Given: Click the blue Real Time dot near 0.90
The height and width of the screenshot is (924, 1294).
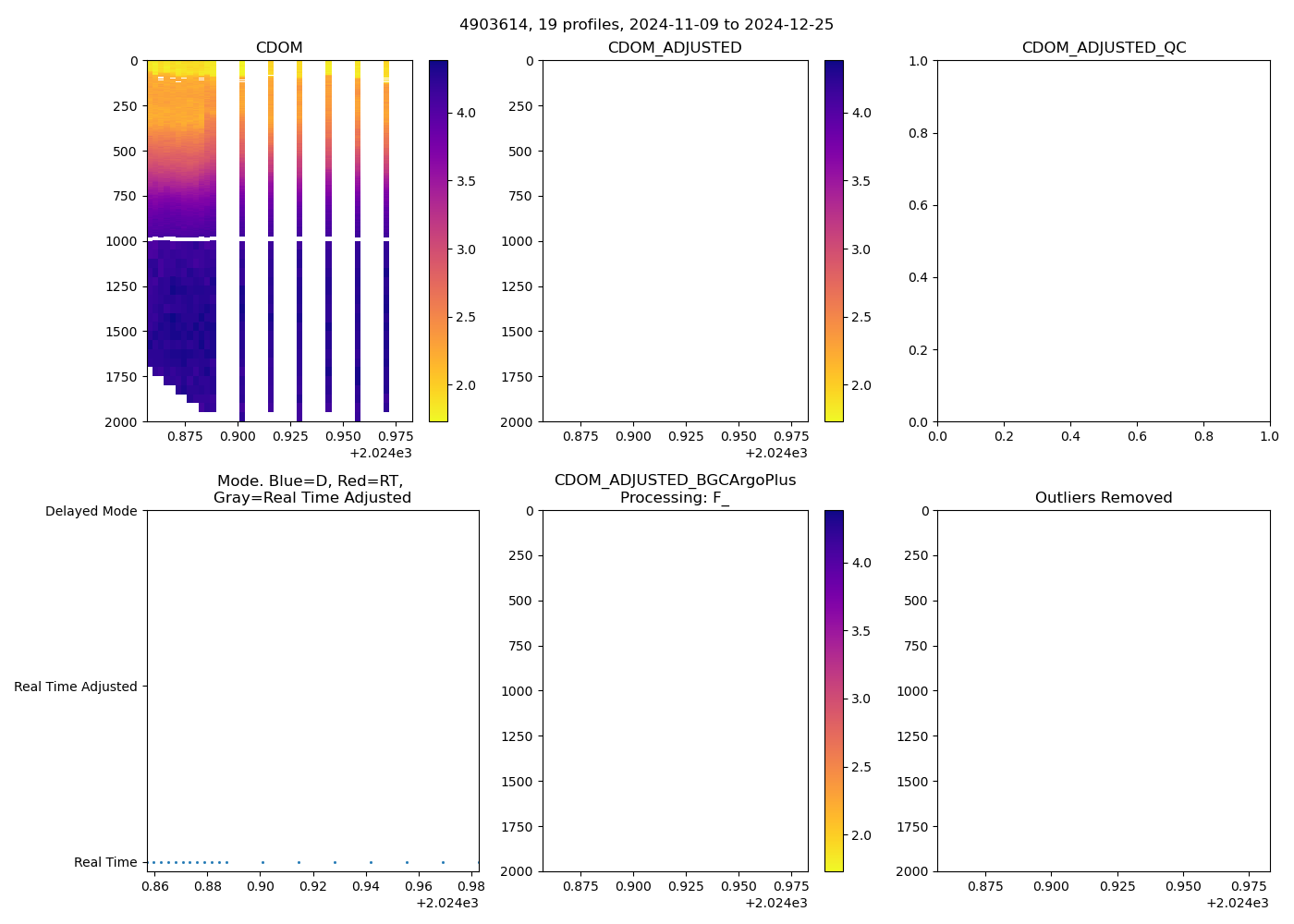Looking at the screenshot, I should pos(262,862).
